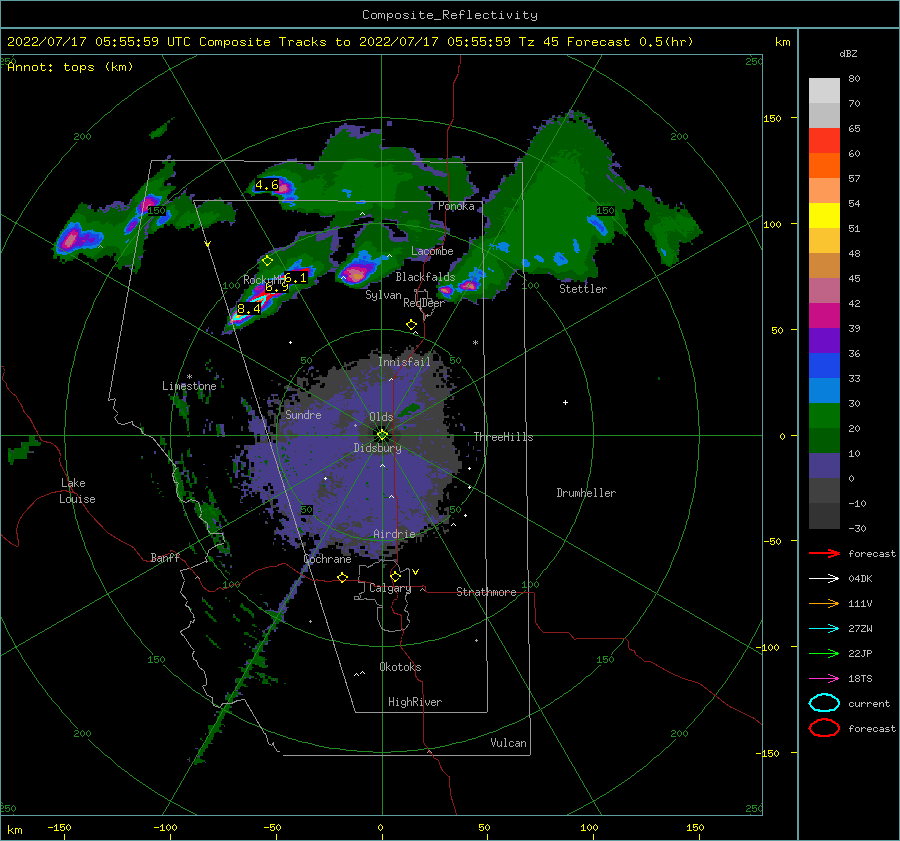The image size is (900, 841).
Task: Click the Strathmore town label
Action: coord(486,592)
